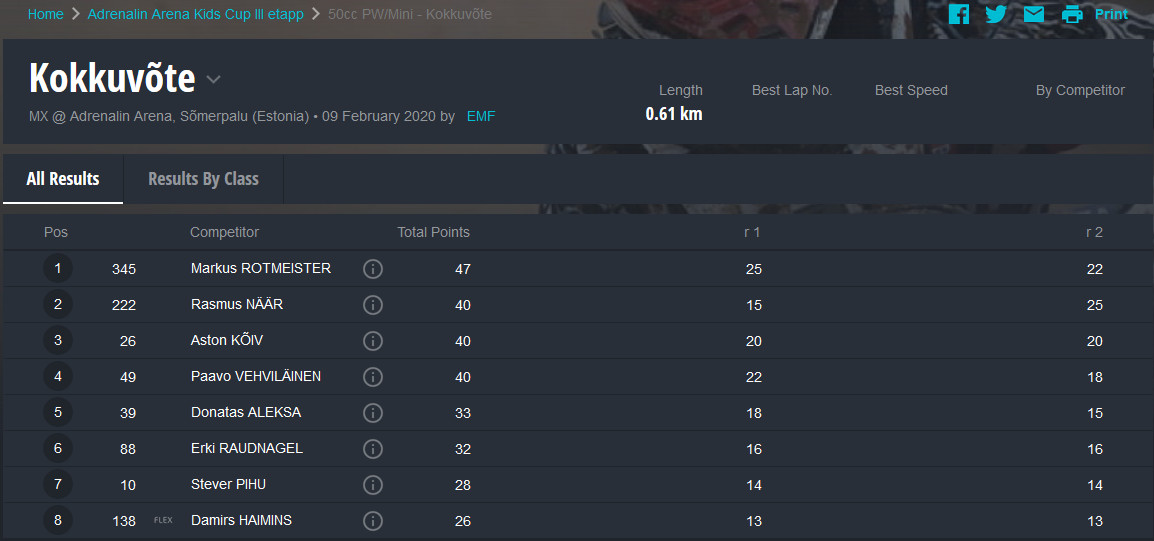This screenshot has height=541, width=1154.
Task: Open the EMF organizer link
Action: point(481,116)
